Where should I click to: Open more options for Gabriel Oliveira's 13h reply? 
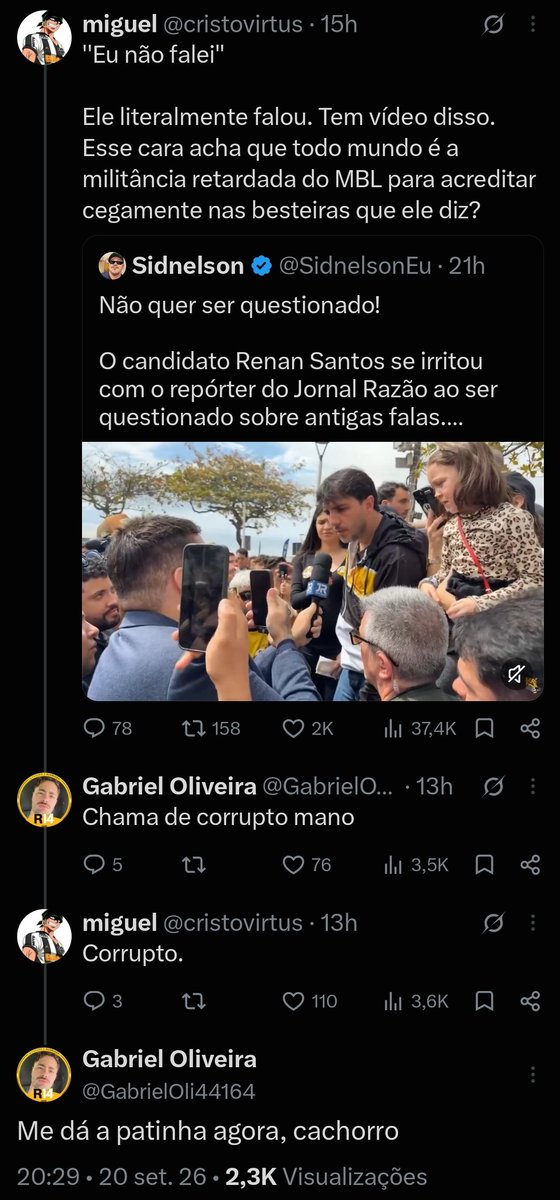click(x=531, y=787)
